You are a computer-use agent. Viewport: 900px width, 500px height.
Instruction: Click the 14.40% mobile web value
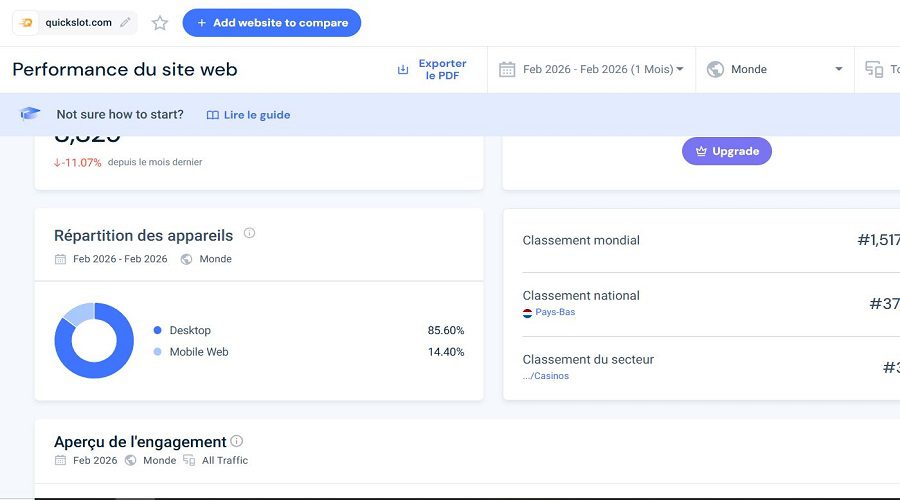[446, 352]
